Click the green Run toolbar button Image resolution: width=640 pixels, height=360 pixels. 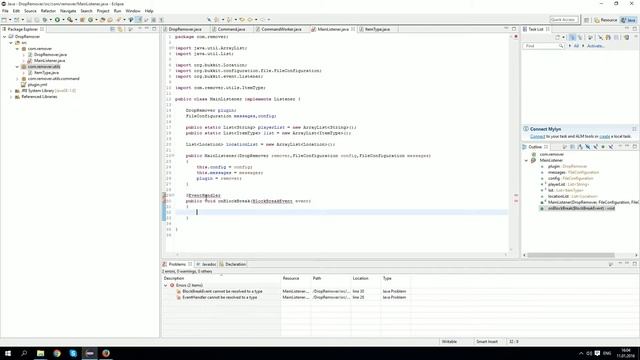point(57,20)
